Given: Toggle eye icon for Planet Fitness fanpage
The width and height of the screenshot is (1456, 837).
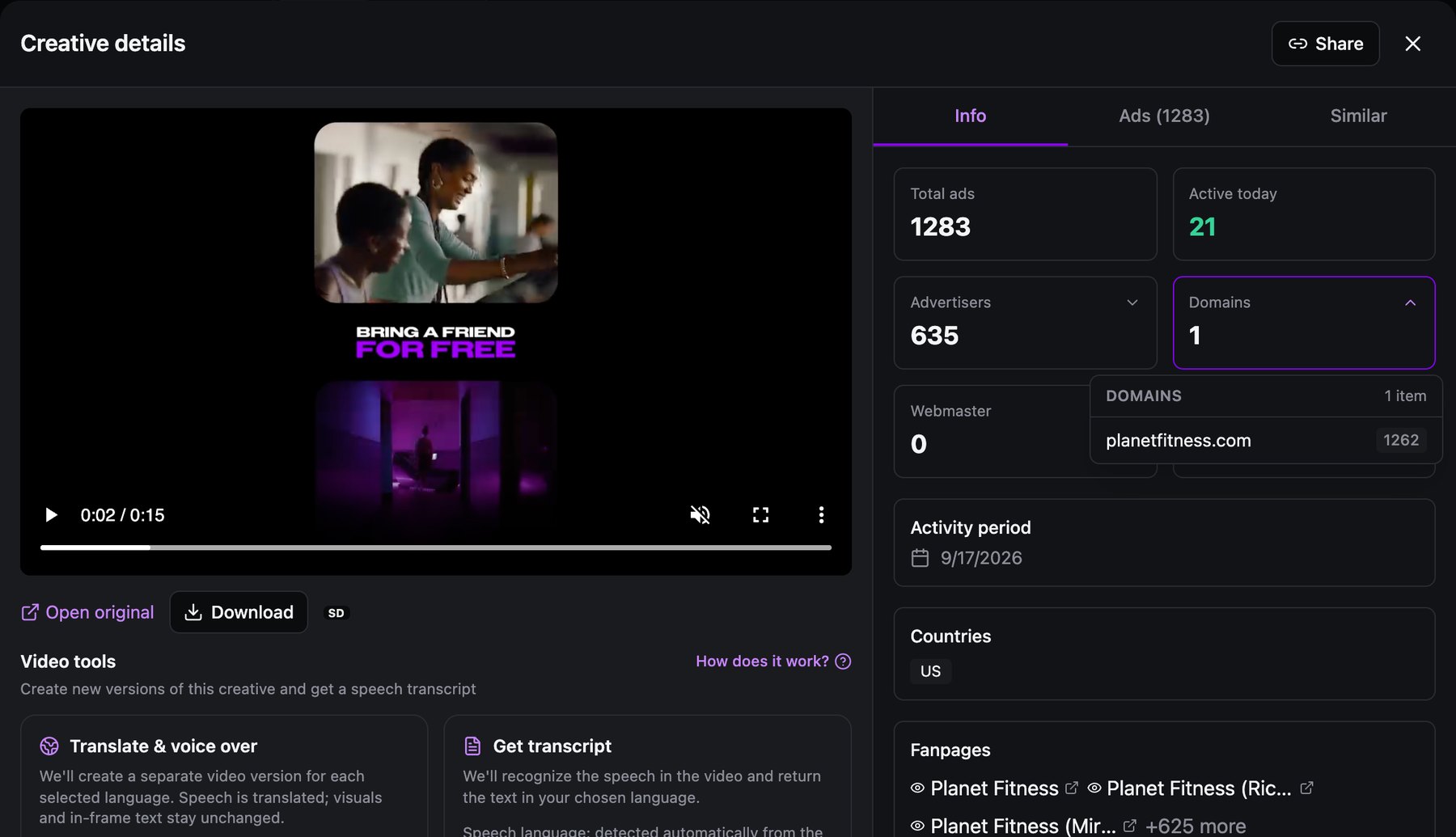Looking at the screenshot, I should [917, 788].
